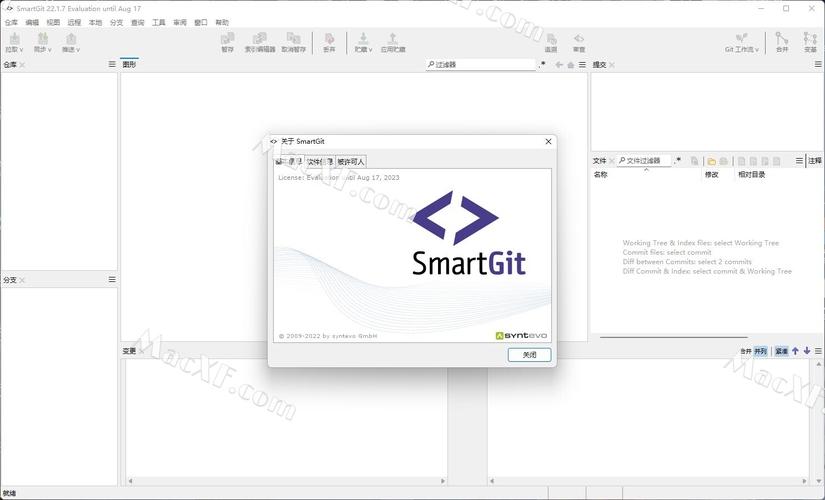Image resolution: width=825 pixels, height=500 pixels.
Task: Click the Pull (拉取) toolbar icon
Action: pos(14,42)
